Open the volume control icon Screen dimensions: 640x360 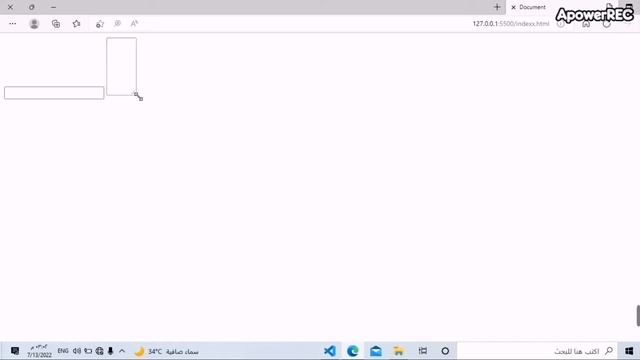pos(77,351)
